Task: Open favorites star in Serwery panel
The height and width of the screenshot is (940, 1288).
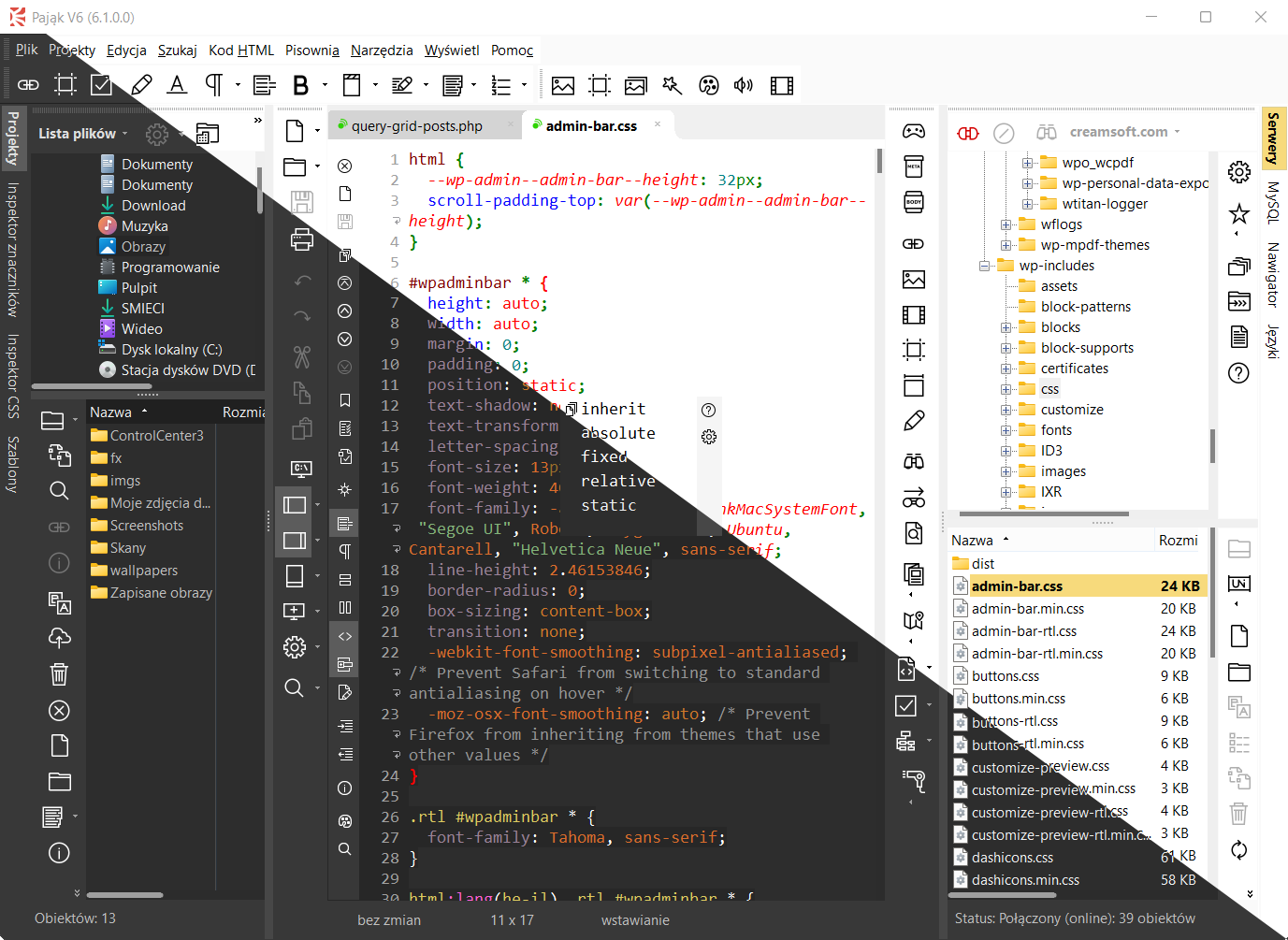Action: click(1239, 213)
